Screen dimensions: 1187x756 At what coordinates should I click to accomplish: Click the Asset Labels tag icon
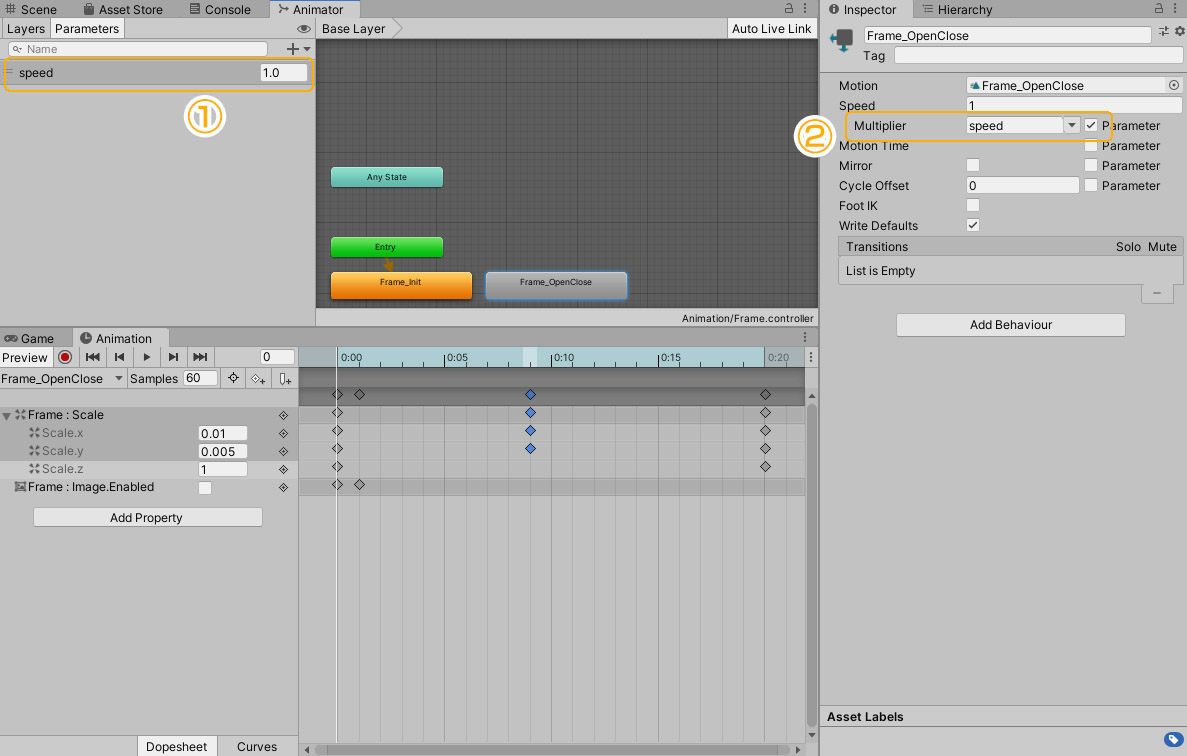(x=1173, y=739)
